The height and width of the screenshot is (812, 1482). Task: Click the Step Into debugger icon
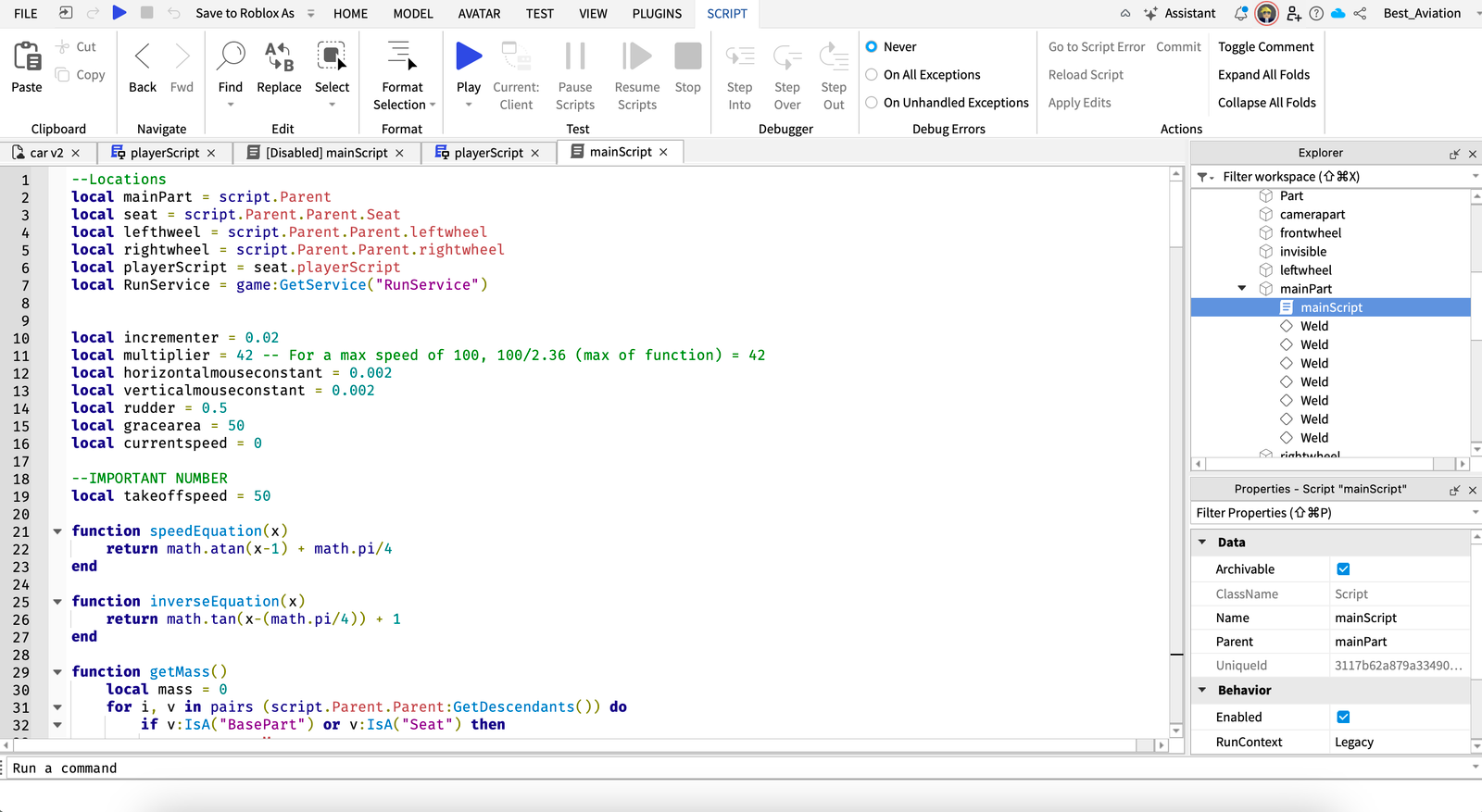click(x=739, y=57)
